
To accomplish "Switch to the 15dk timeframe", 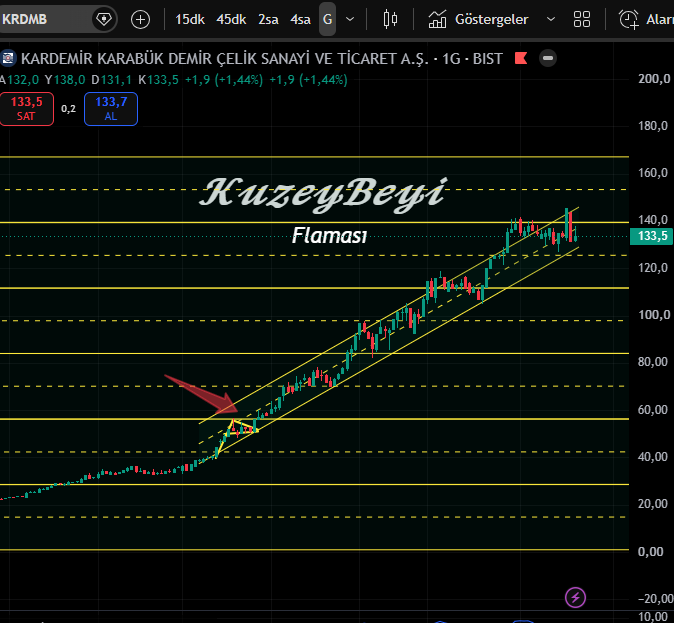I will [x=190, y=19].
